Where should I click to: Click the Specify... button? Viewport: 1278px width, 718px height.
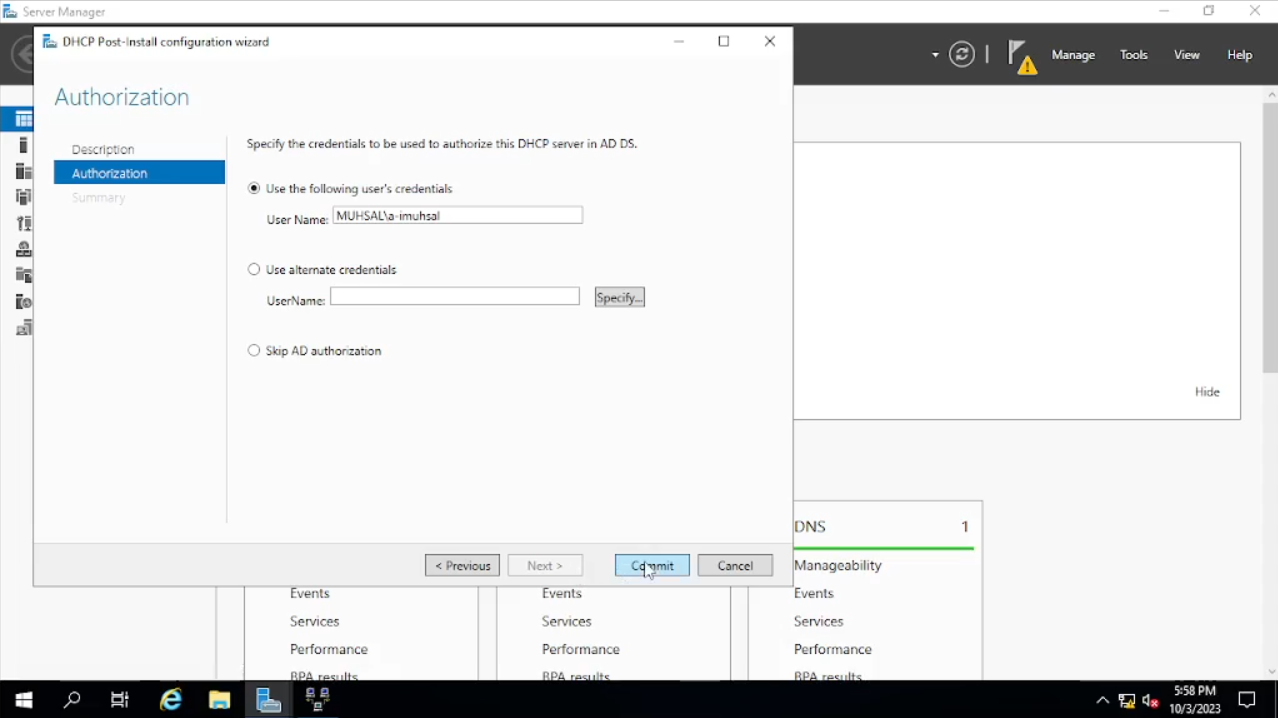tap(619, 297)
